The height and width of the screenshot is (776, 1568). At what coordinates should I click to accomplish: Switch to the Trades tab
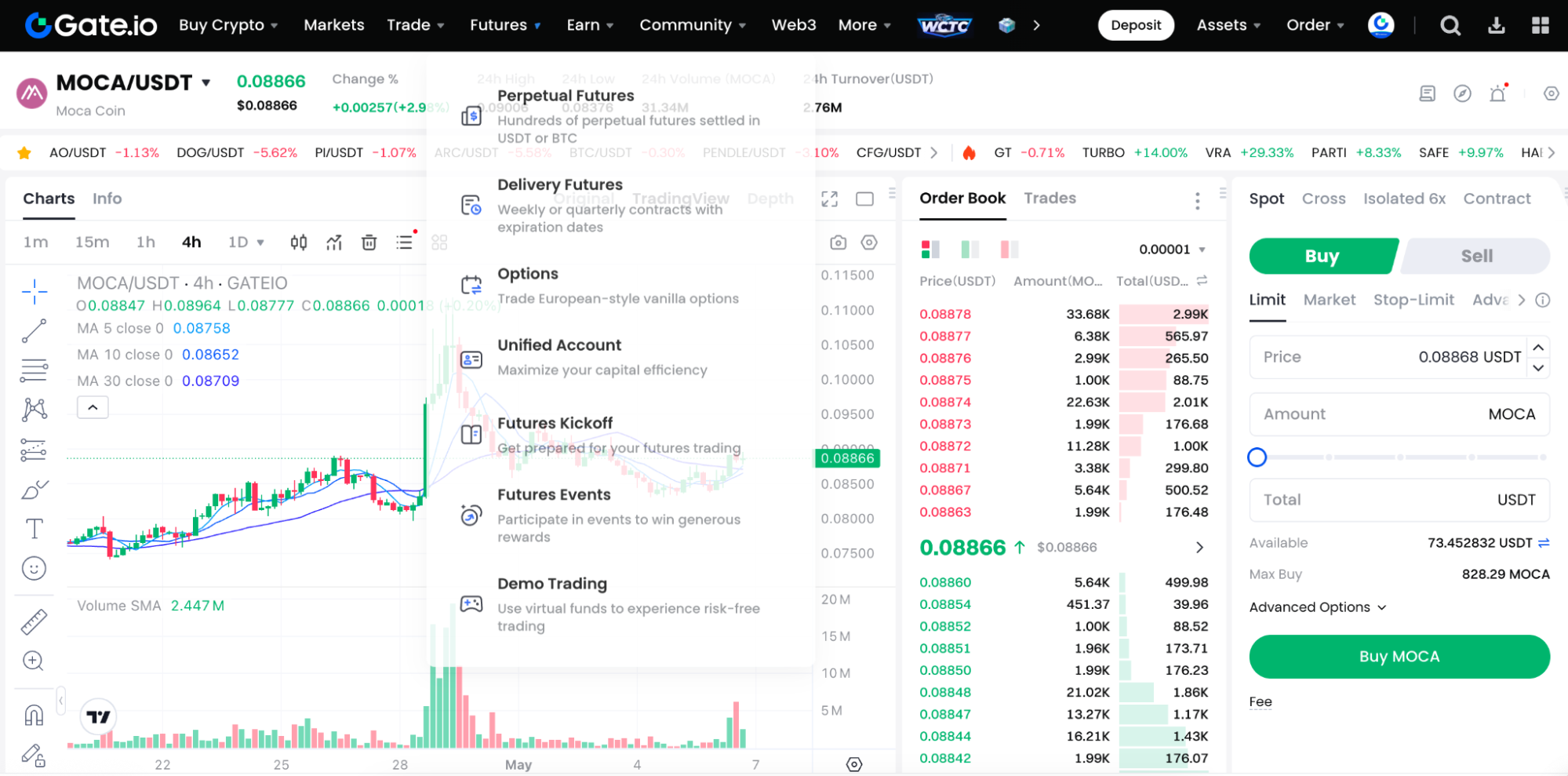(x=1050, y=199)
